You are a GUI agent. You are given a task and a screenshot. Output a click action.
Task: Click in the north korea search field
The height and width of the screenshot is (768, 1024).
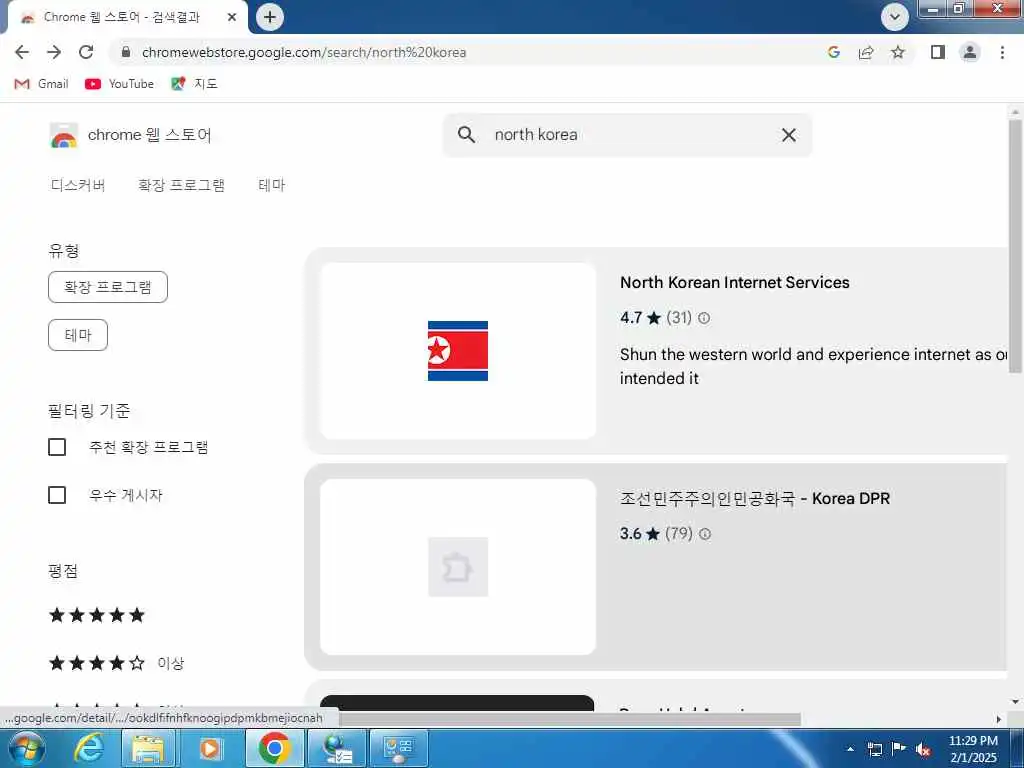pyautogui.click(x=627, y=135)
